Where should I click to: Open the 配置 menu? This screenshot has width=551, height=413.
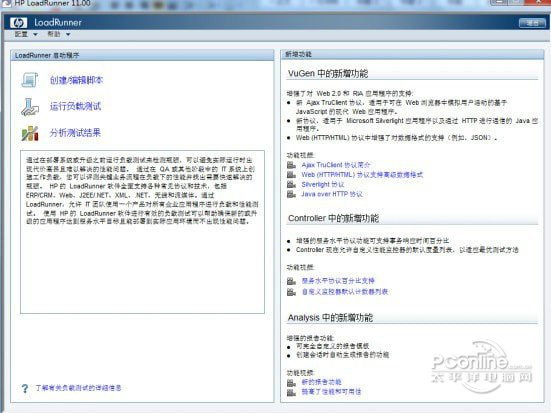coord(21,34)
